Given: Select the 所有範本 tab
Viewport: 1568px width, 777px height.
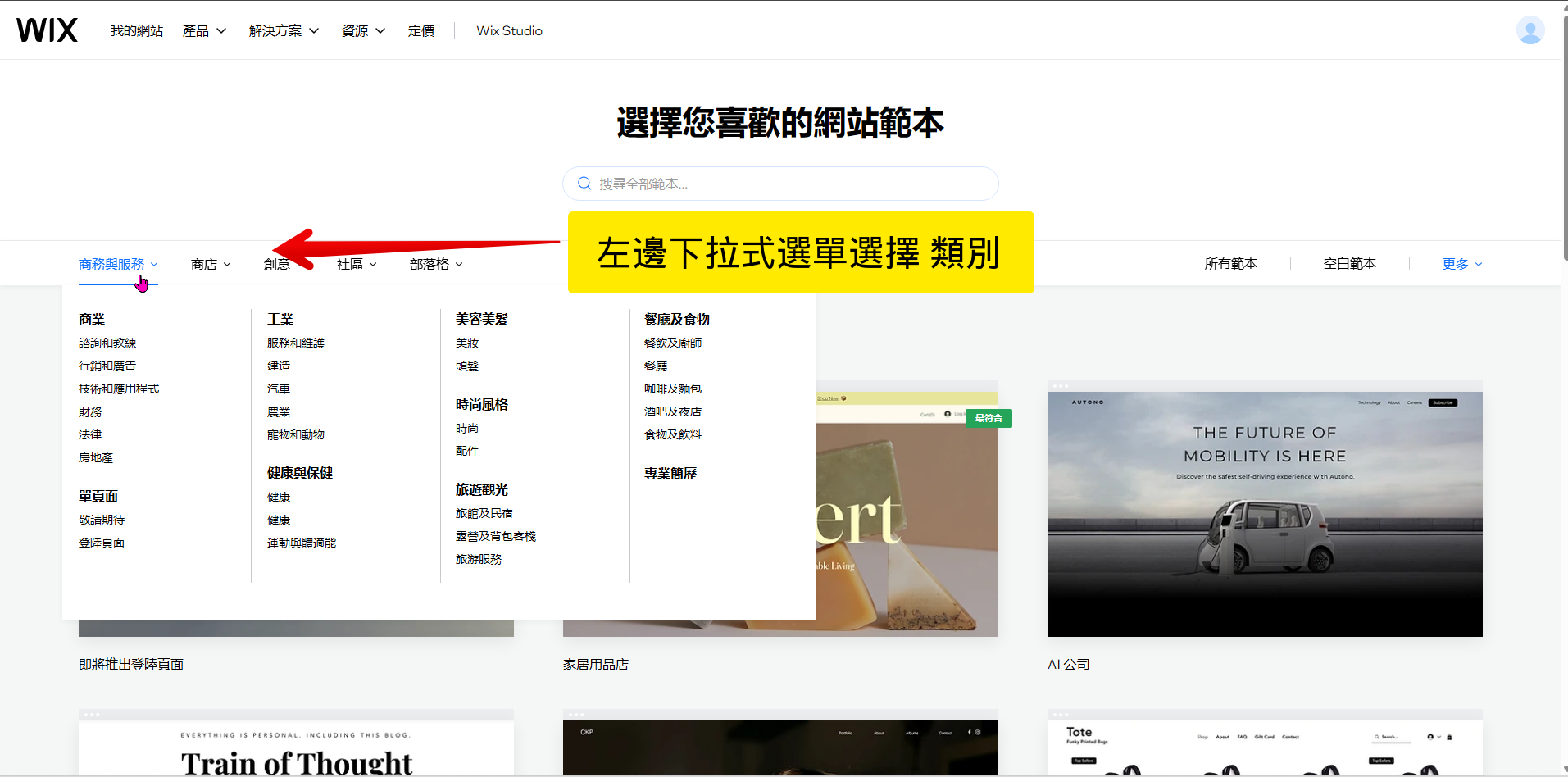Looking at the screenshot, I should tap(1230, 264).
